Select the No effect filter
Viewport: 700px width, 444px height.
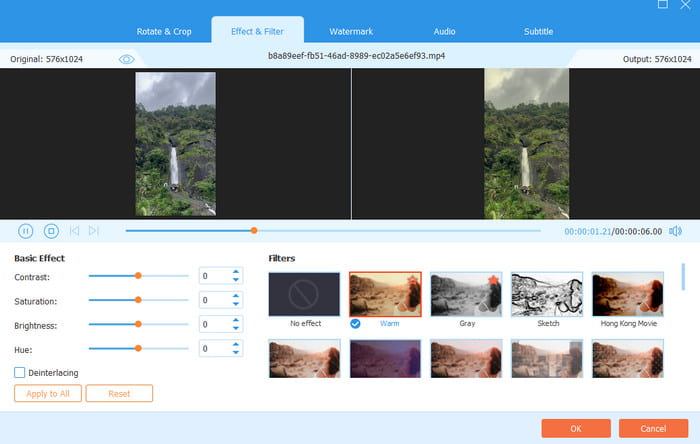[304, 294]
